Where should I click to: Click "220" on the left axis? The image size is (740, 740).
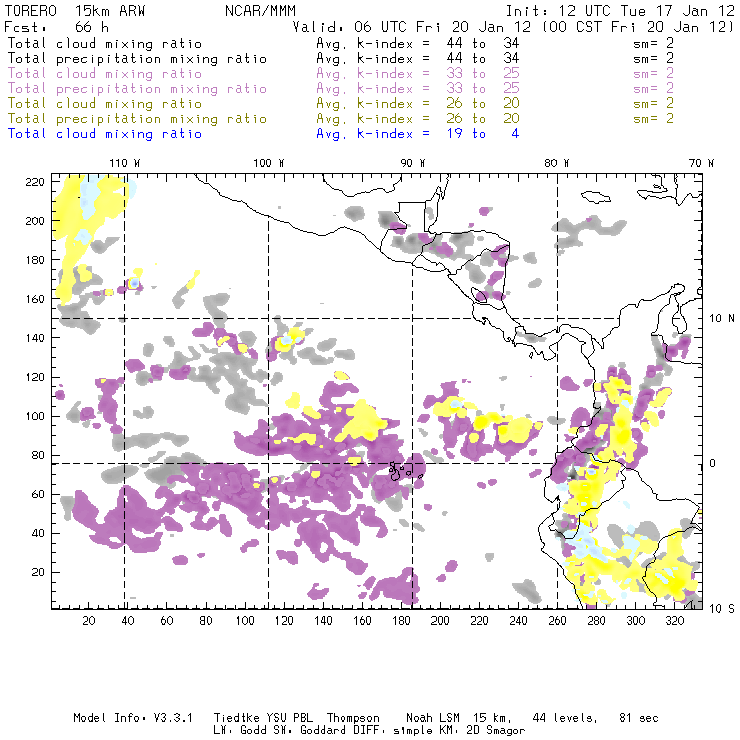pyautogui.click(x=35, y=182)
